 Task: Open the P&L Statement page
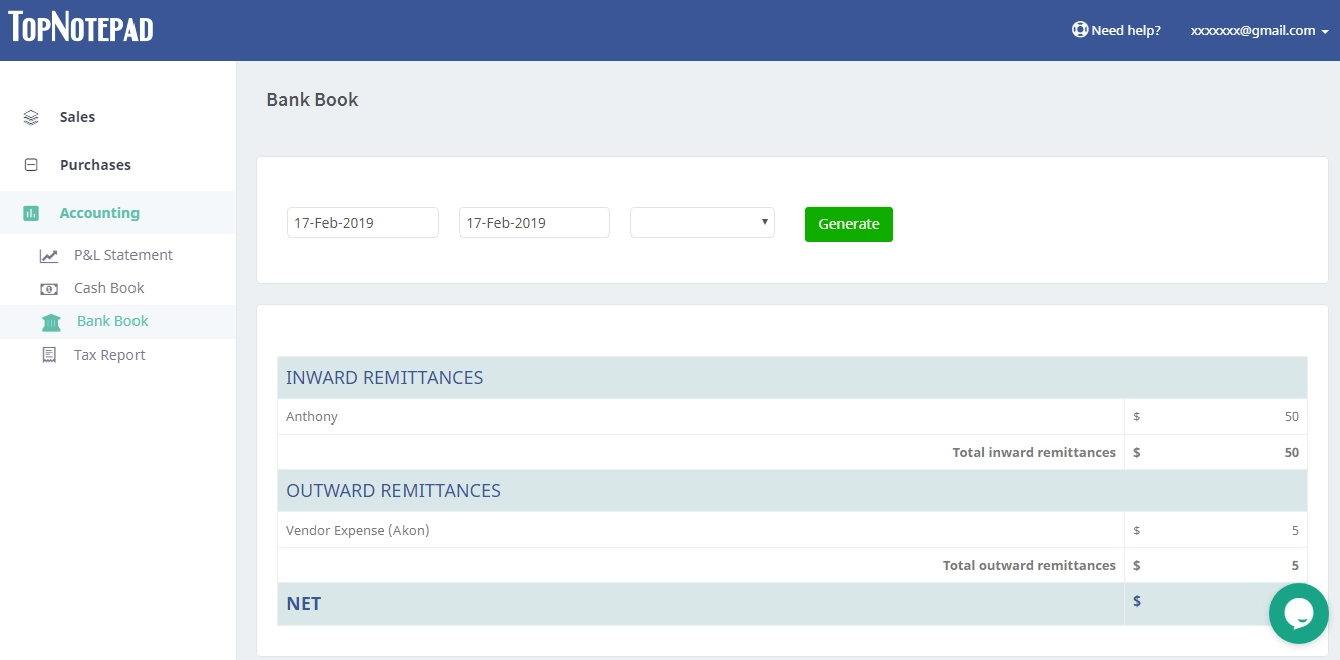[x=123, y=255]
